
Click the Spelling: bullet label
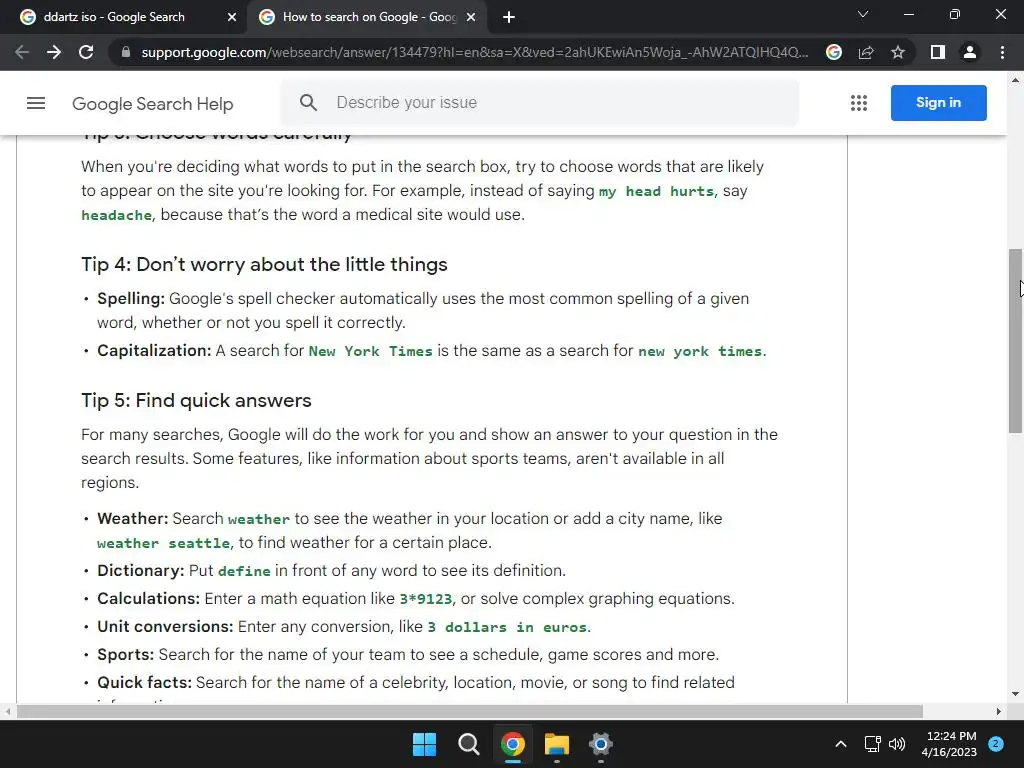point(131,299)
